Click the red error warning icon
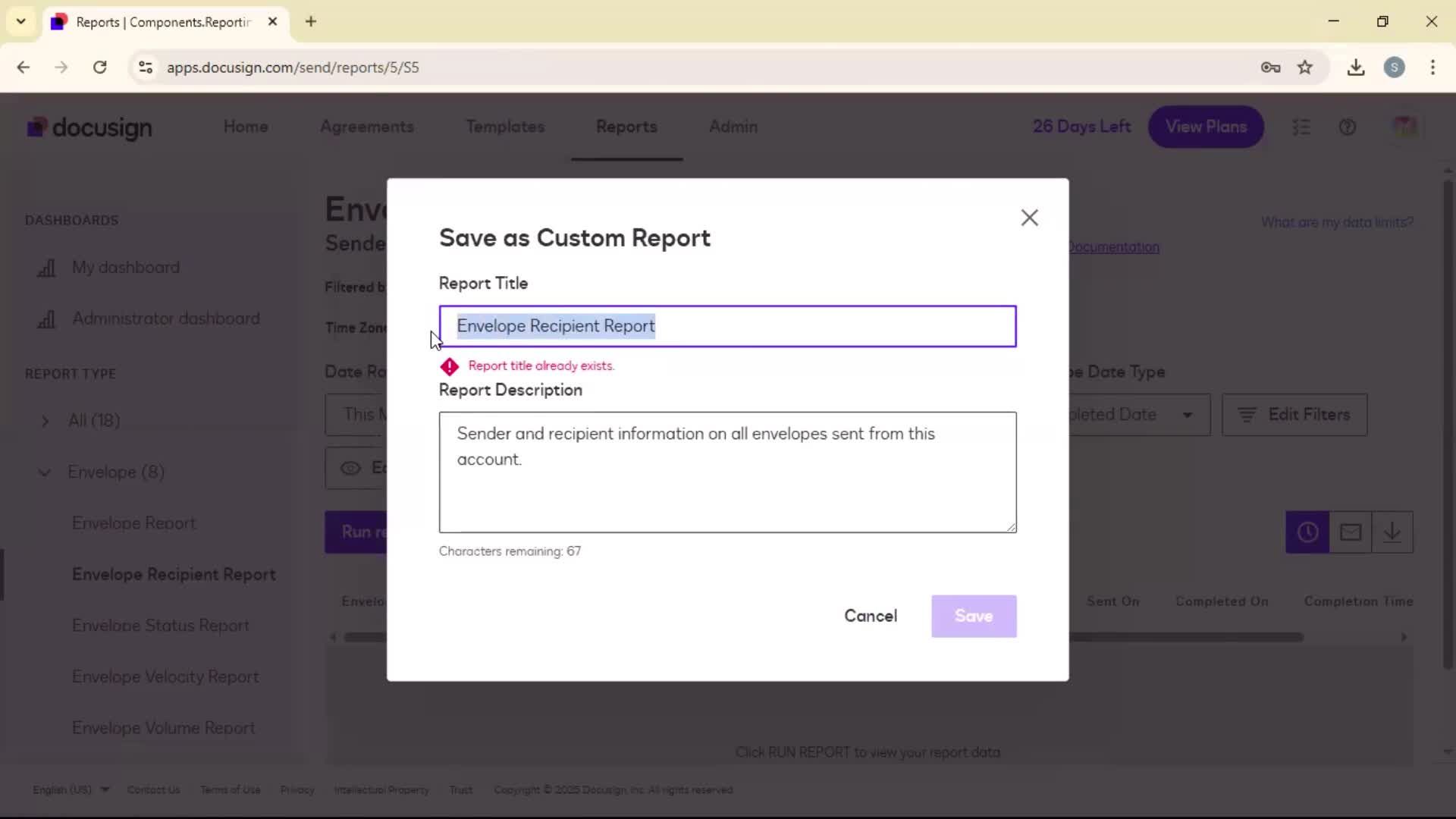 (x=450, y=366)
